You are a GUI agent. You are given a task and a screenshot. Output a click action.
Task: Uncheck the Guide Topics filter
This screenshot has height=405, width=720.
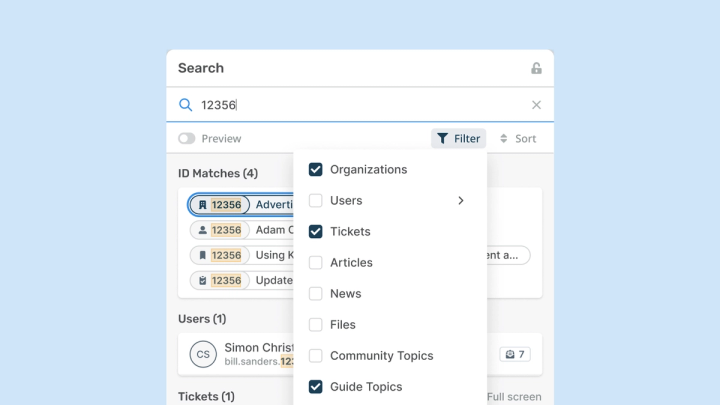coord(316,387)
